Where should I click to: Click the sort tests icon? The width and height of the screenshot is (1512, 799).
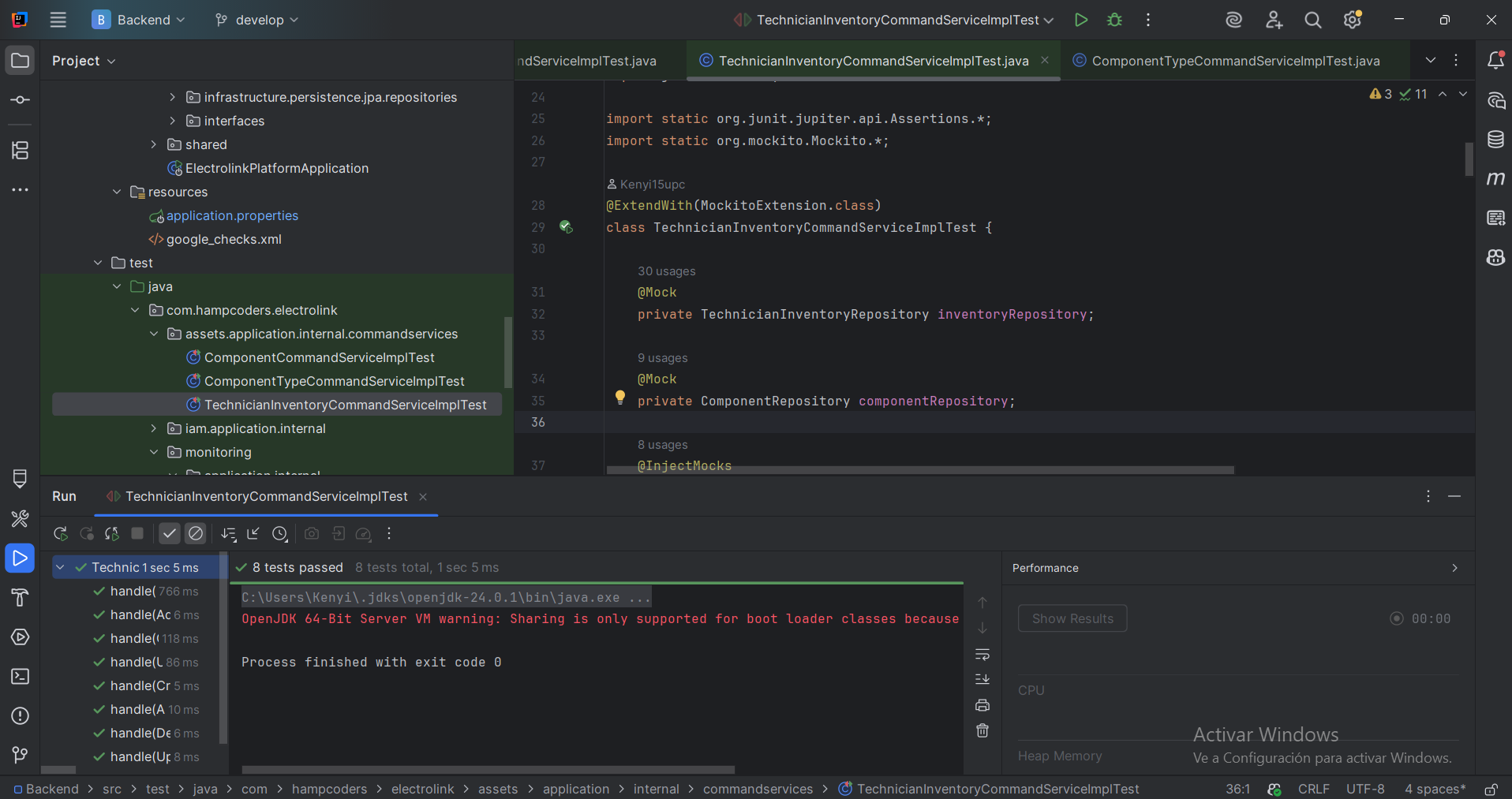[229, 534]
